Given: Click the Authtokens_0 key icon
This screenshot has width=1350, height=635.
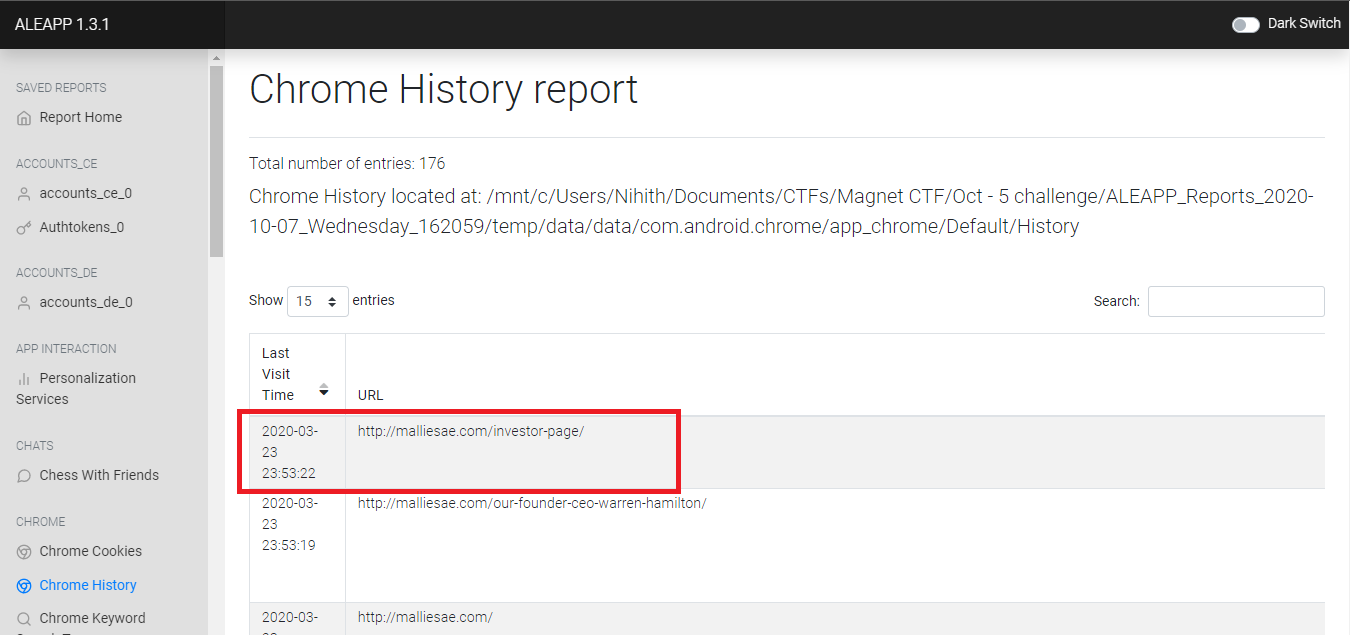Looking at the screenshot, I should (x=24, y=228).
